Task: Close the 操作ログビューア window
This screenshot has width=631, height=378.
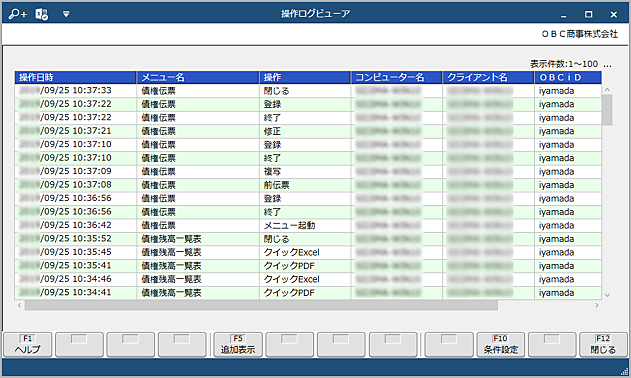Action: (x=613, y=14)
